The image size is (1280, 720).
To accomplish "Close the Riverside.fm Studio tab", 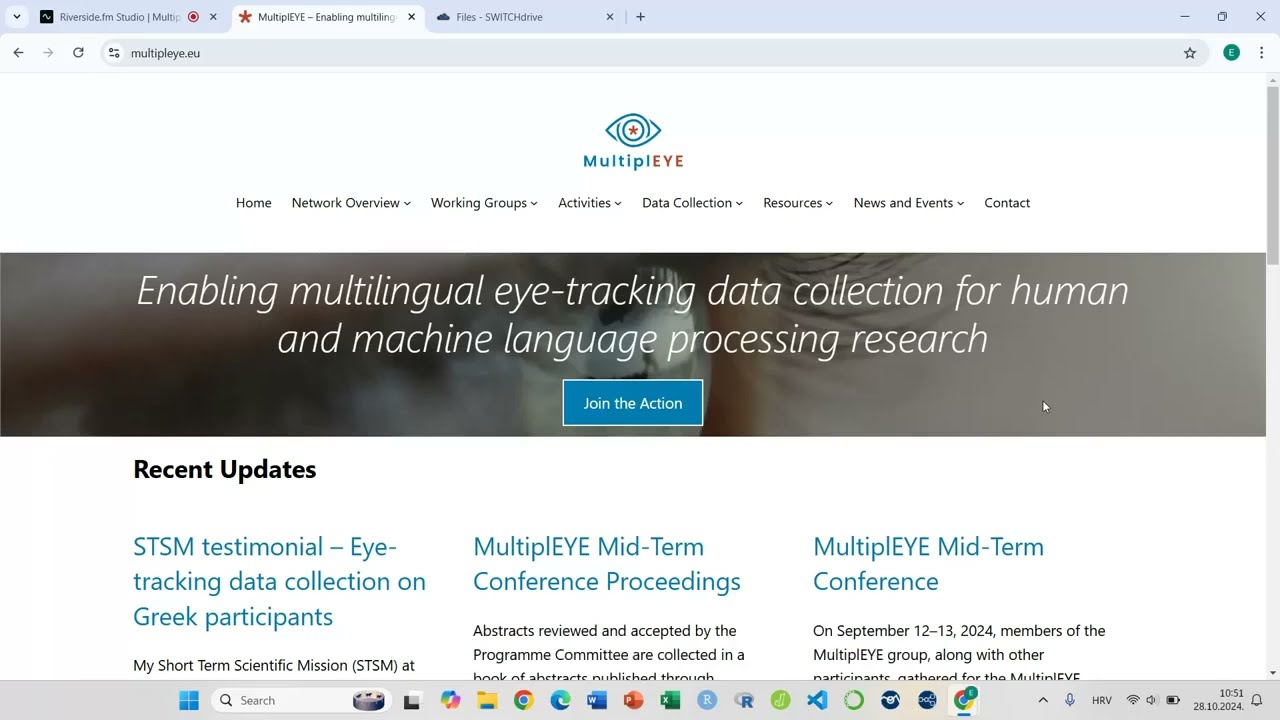I will click(213, 17).
